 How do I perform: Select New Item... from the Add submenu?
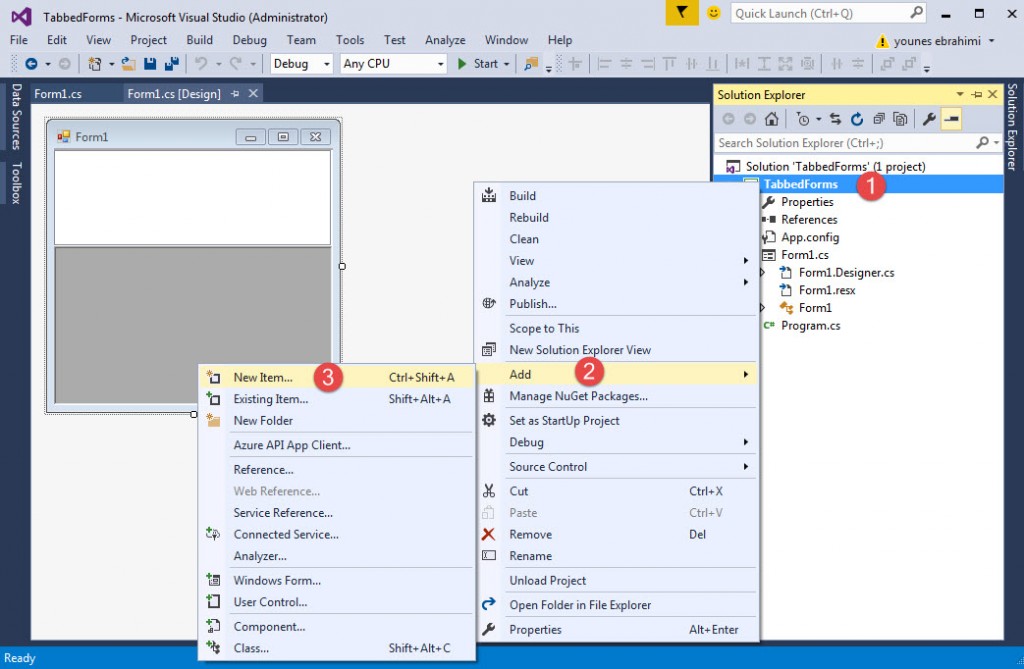[263, 377]
